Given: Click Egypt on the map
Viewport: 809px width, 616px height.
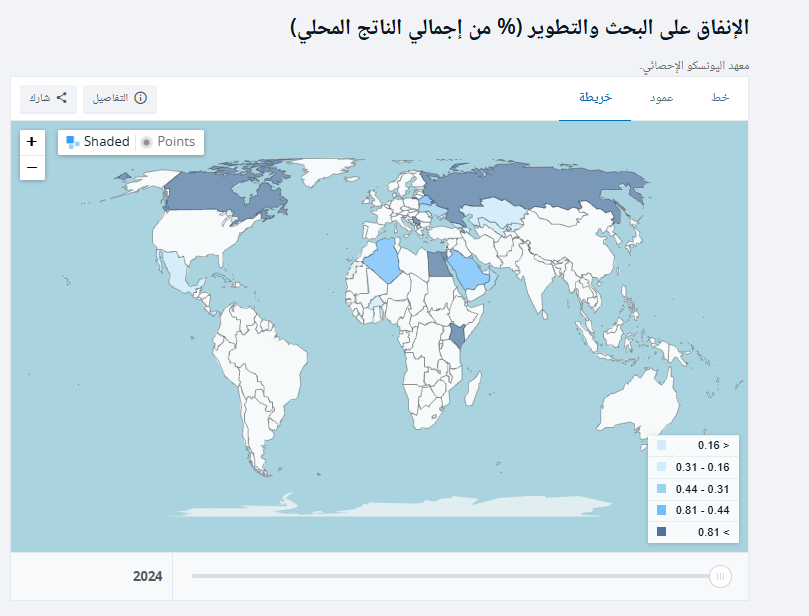Looking at the screenshot, I should coord(438,264).
